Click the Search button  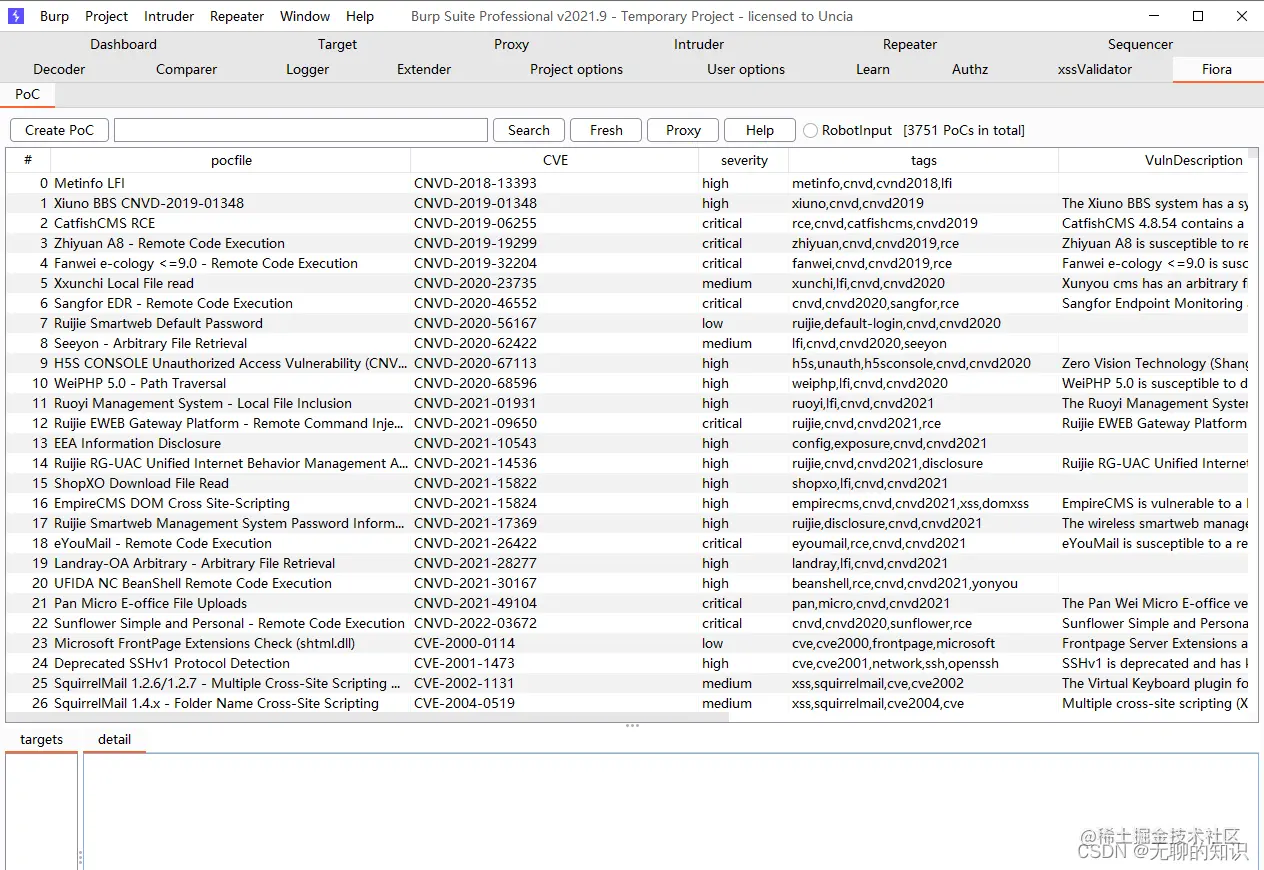[529, 130]
